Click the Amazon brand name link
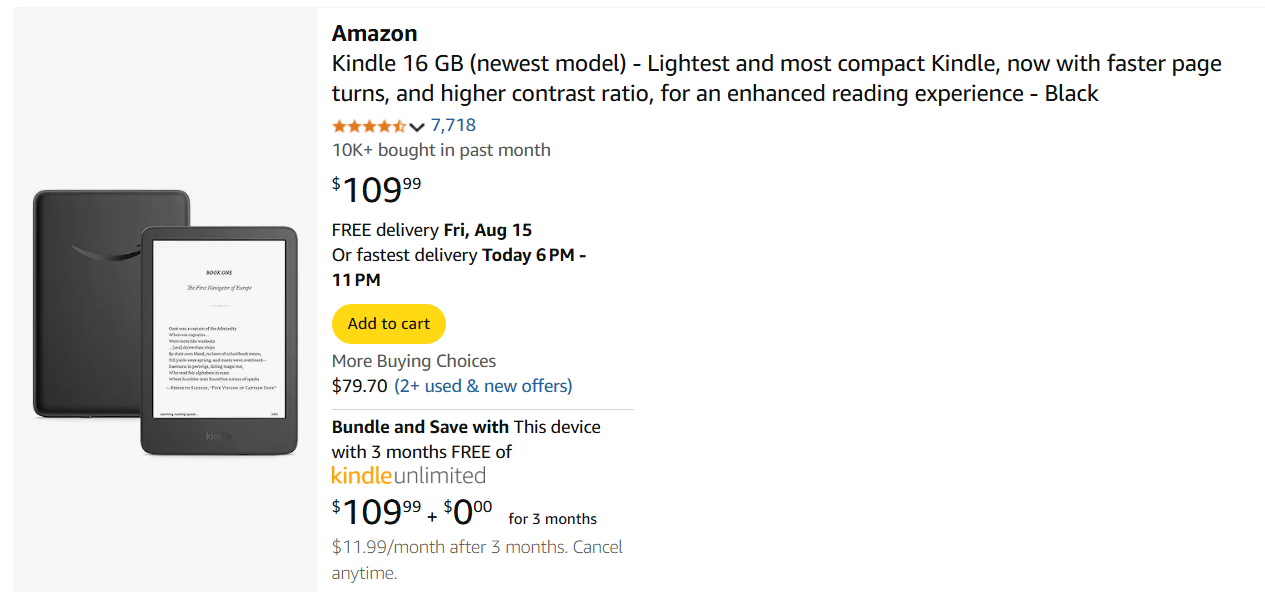This screenshot has height=592, width=1265. 374,32
